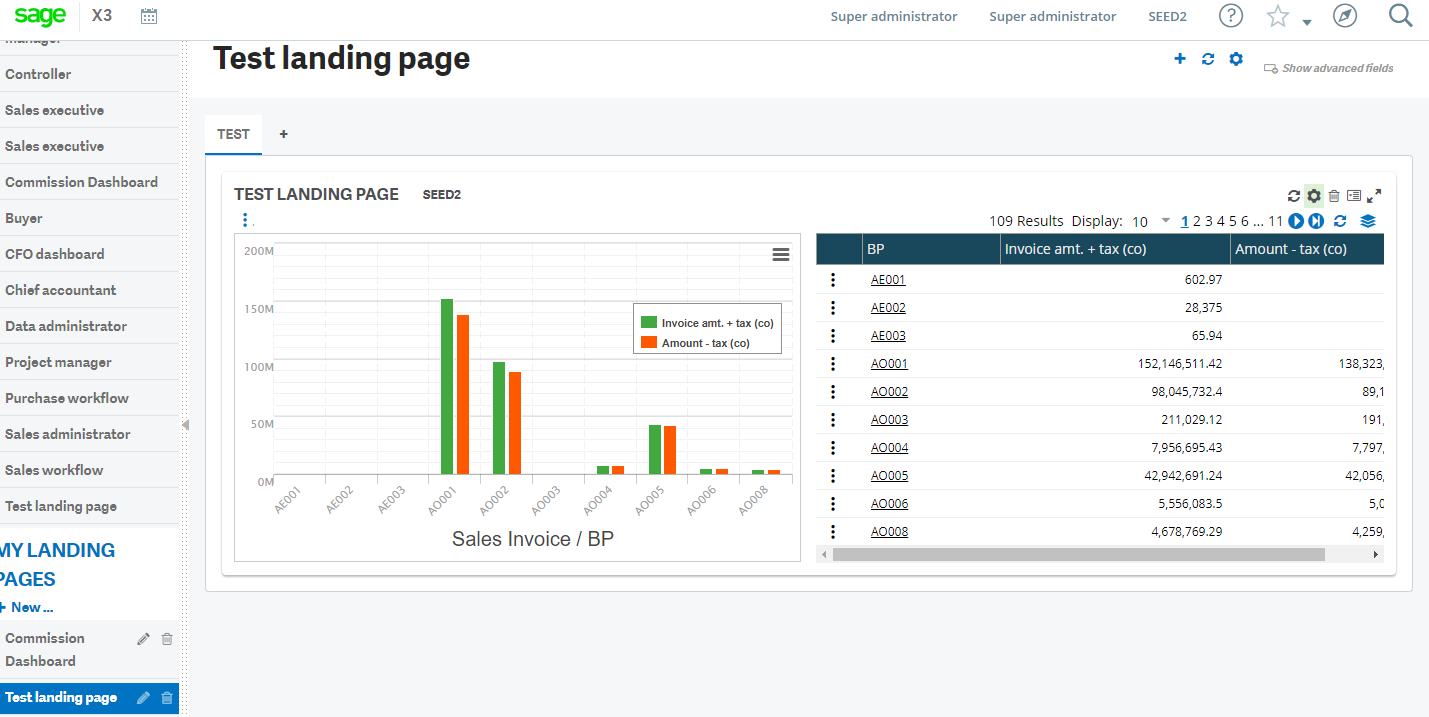
Task: Open the kebab menu on row AO001
Action: (x=833, y=363)
